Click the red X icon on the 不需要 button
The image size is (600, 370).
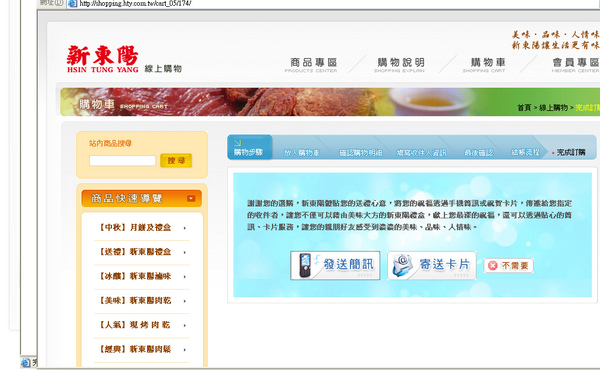coord(493,266)
